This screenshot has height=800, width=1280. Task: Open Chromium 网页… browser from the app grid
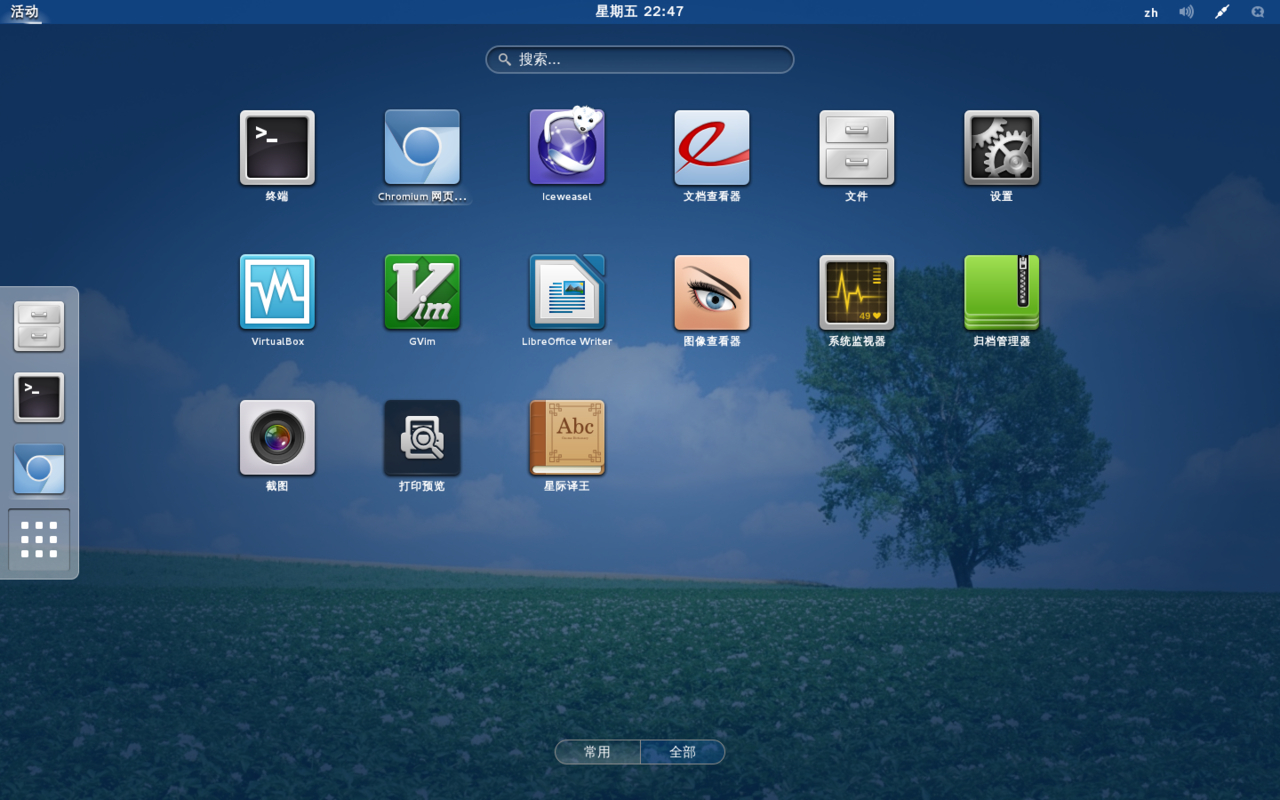pyautogui.click(x=422, y=148)
